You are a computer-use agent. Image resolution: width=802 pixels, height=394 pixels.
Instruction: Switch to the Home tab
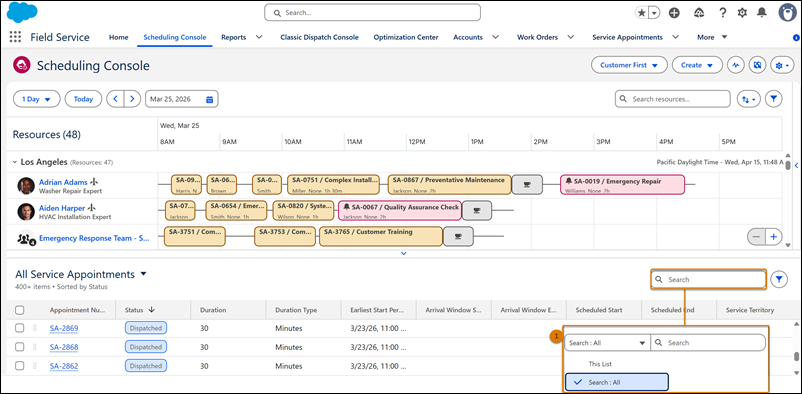pos(119,37)
